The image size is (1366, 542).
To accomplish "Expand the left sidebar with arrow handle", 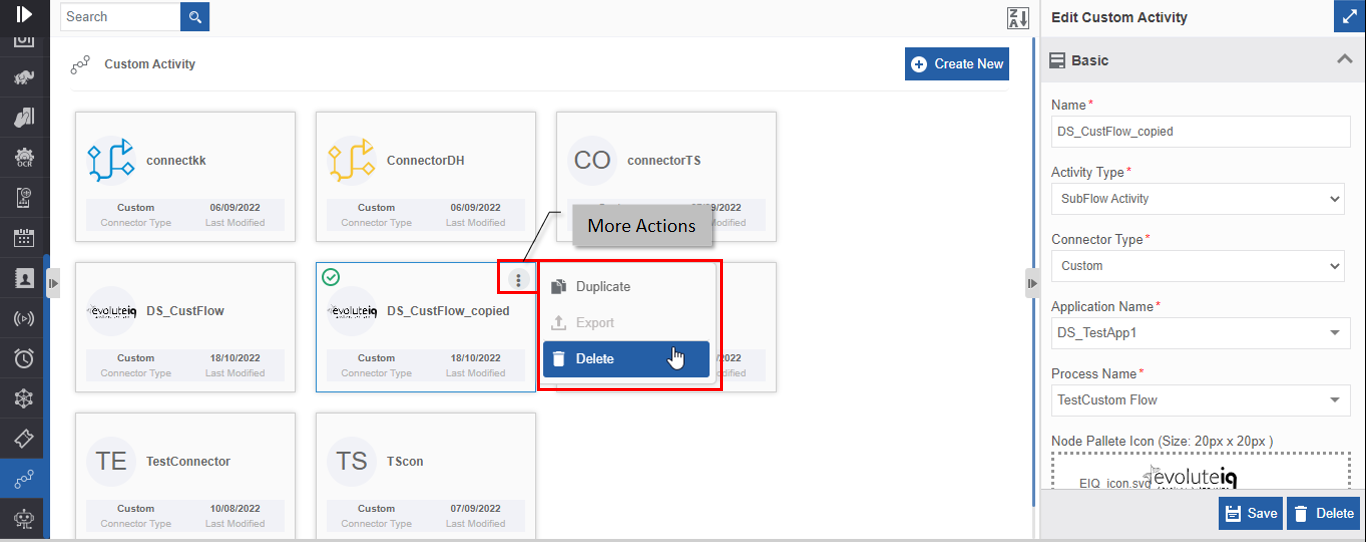I will pyautogui.click(x=54, y=283).
